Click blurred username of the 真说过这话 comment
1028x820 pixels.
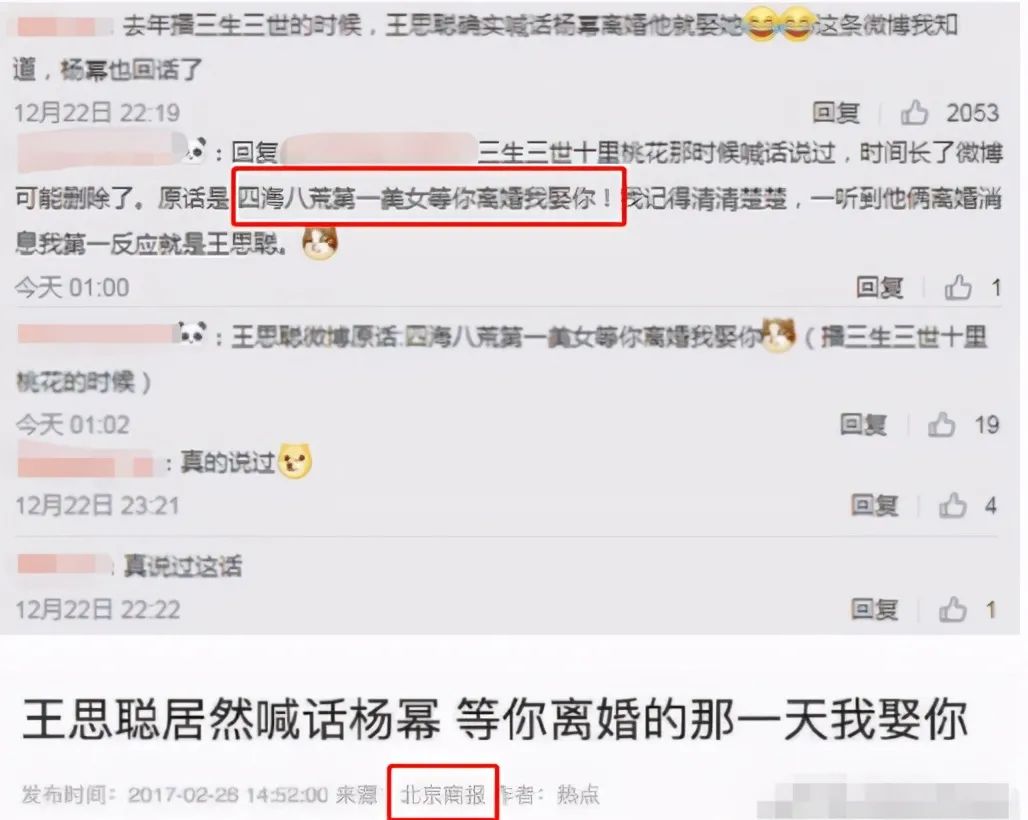pyautogui.click(x=65, y=564)
